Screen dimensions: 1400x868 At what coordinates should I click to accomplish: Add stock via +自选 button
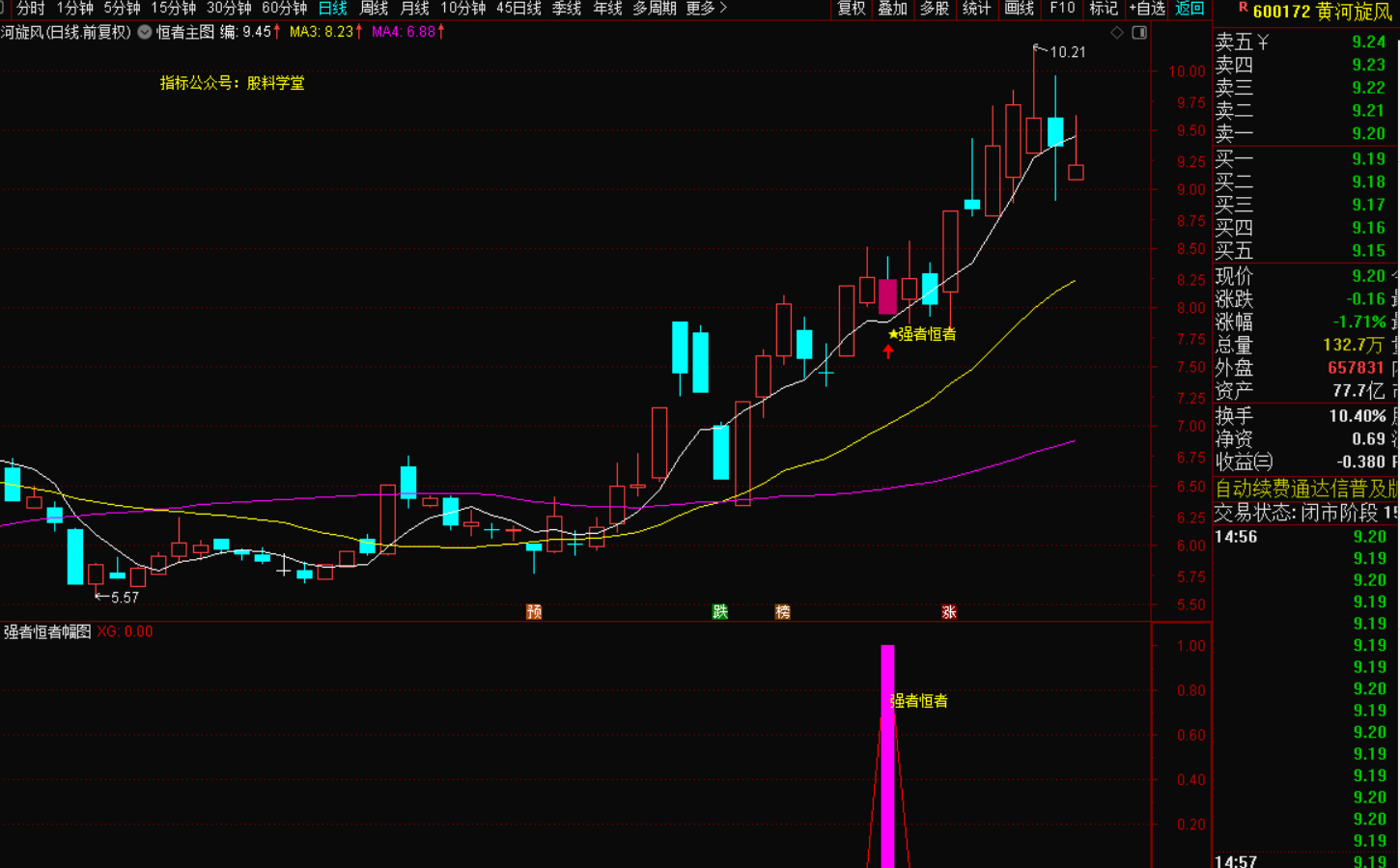[1147, 9]
